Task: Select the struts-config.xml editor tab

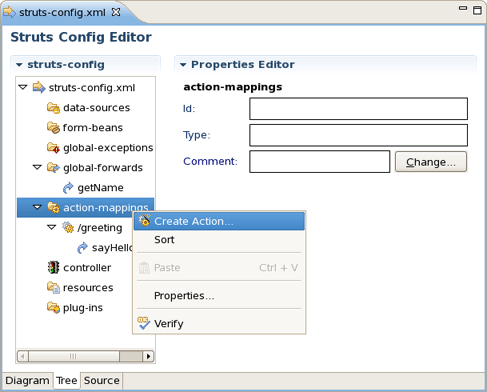Action: point(62,13)
